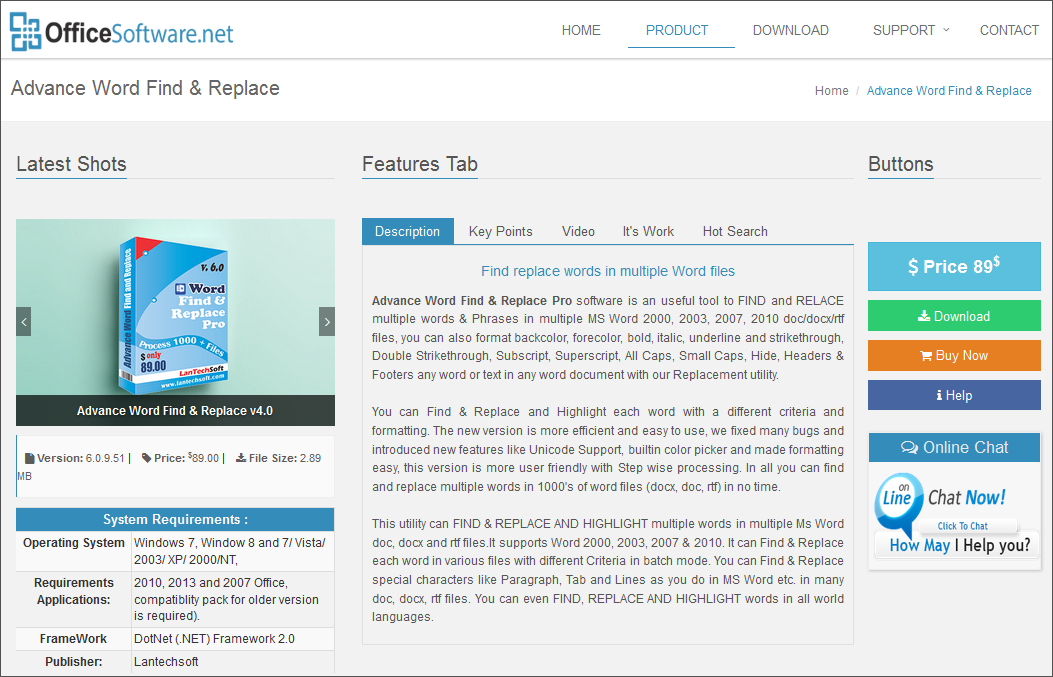The height and width of the screenshot is (677, 1053).
Task: Select the PRODUCT menu item
Action: 677,30
